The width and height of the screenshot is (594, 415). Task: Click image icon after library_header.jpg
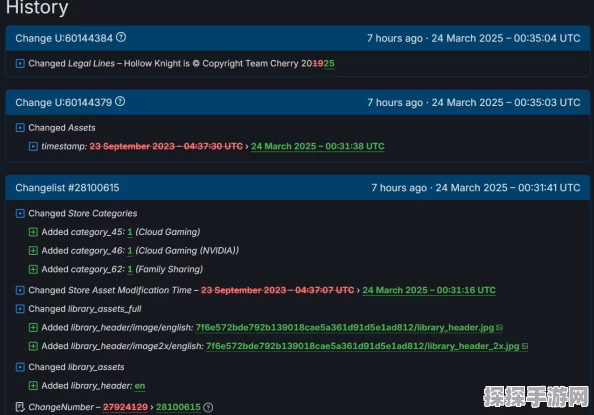[500, 327]
